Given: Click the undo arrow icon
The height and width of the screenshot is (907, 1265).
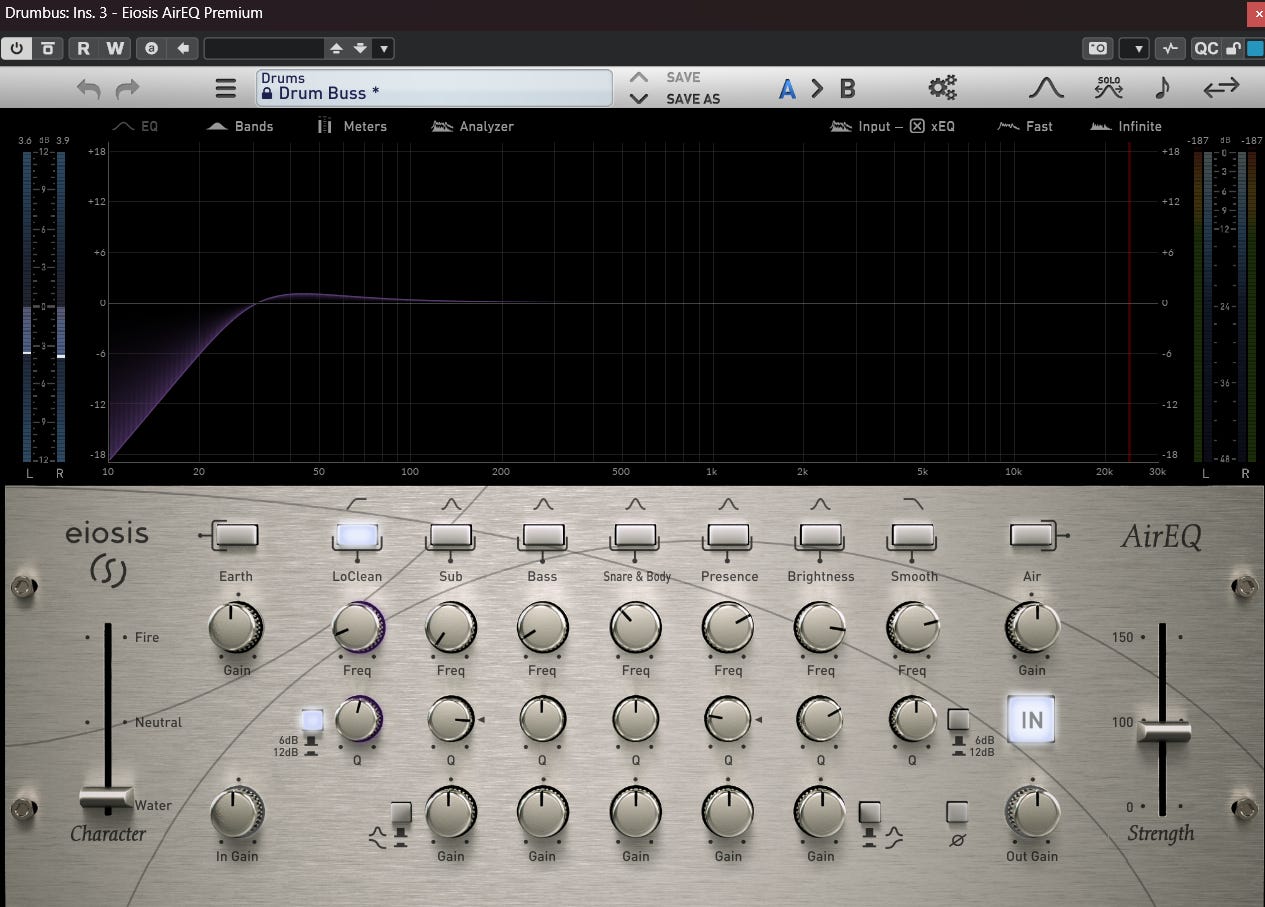Looking at the screenshot, I should click(x=89, y=89).
